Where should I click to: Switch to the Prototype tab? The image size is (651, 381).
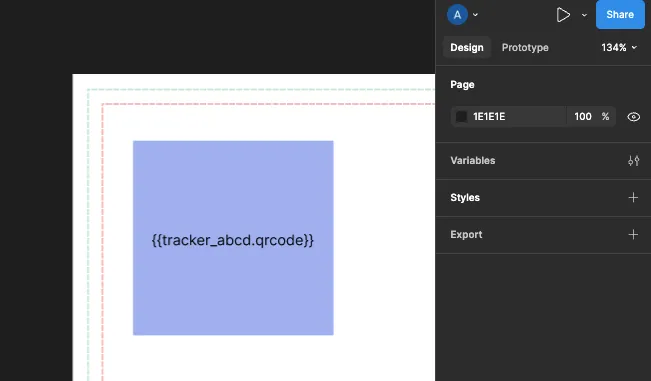pyautogui.click(x=525, y=47)
